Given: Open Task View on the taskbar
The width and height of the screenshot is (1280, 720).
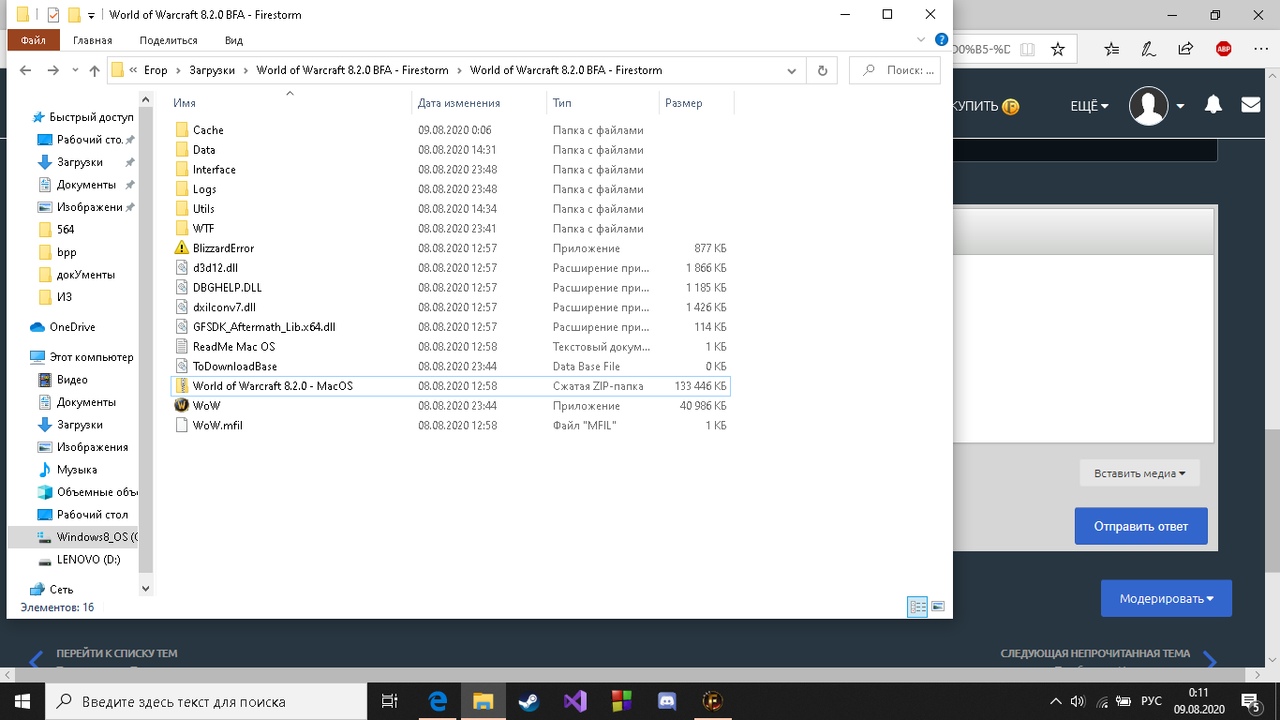Looking at the screenshot, I should click(391, 701).
